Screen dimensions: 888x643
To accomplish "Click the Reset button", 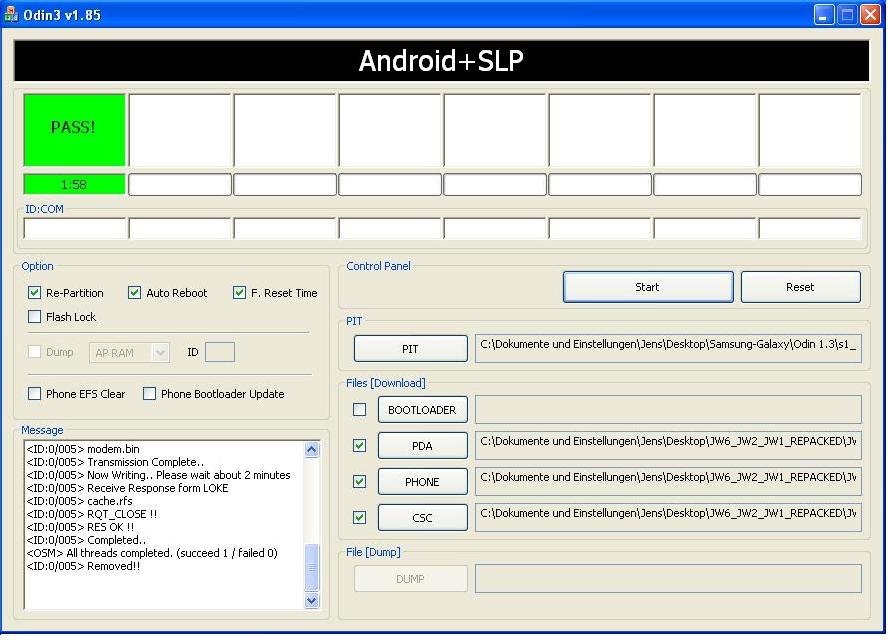I will pos(800,287).
